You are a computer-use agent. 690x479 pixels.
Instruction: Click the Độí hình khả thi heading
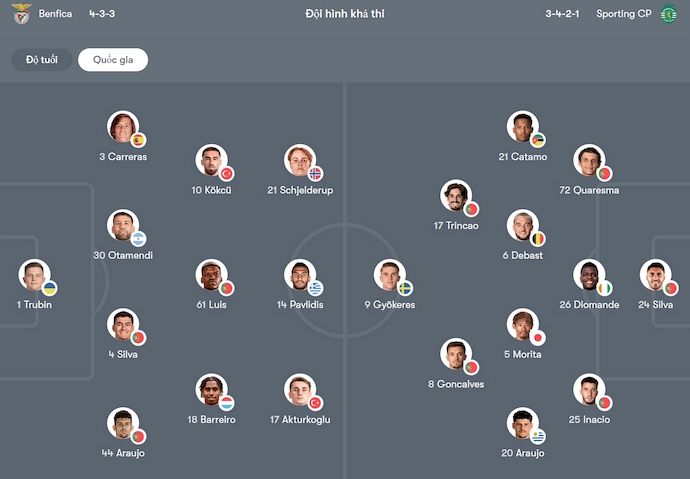(345, 14)
